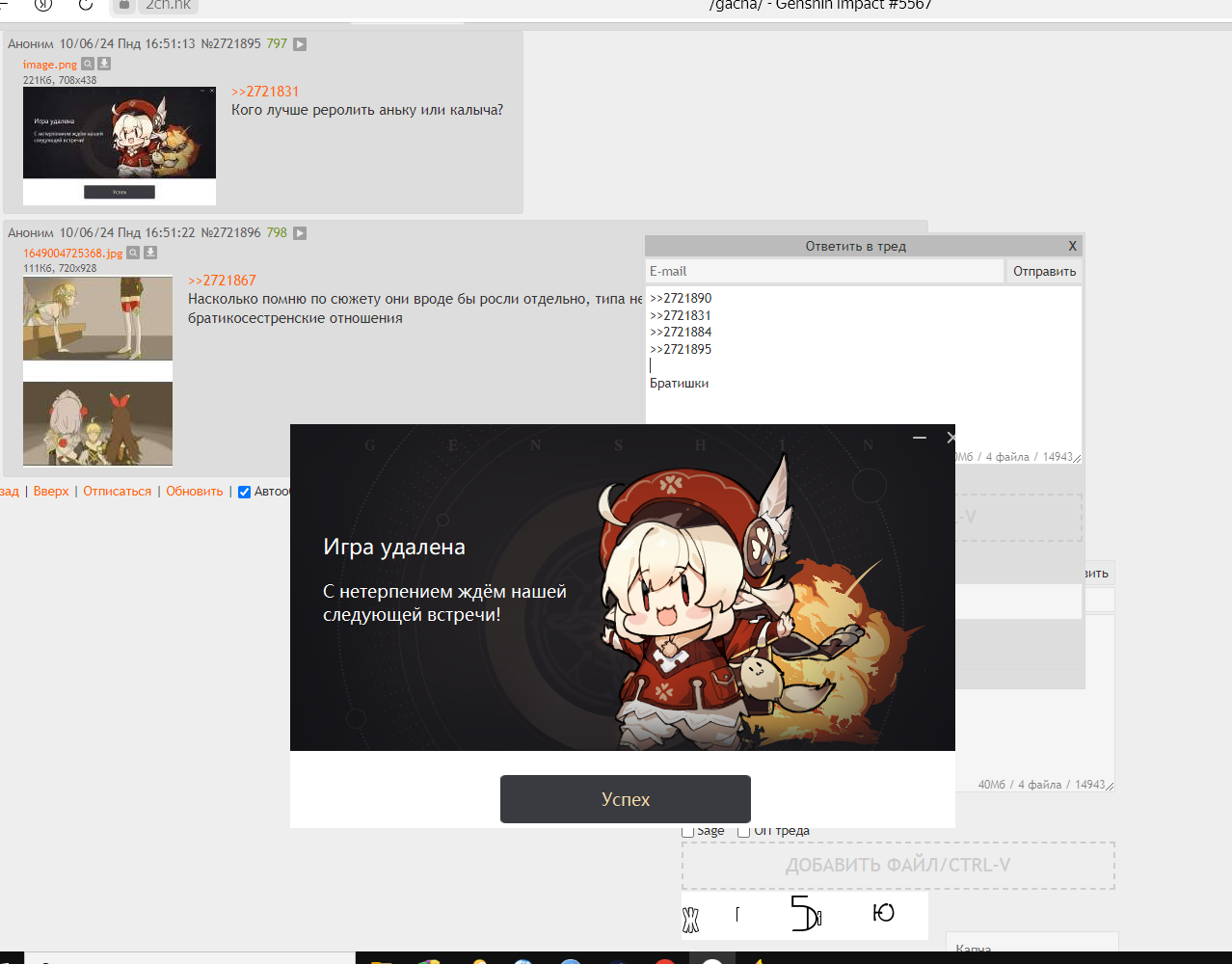Click '40Мб / 4 файла / 14943' limit text
This screenshot has width=1232, height=964.
[1041, 785]
